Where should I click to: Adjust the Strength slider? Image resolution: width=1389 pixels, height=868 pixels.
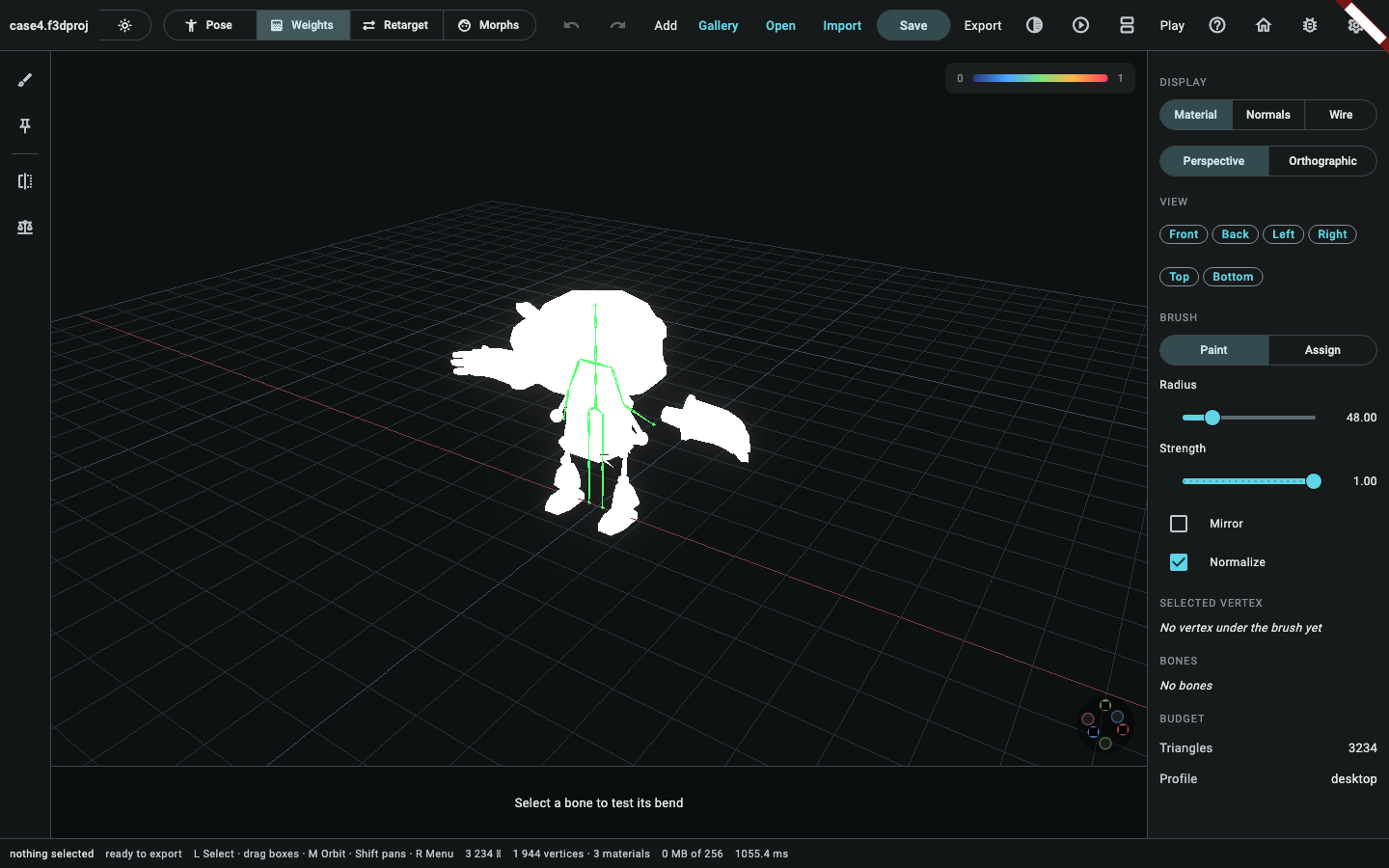coord(1249,481)
